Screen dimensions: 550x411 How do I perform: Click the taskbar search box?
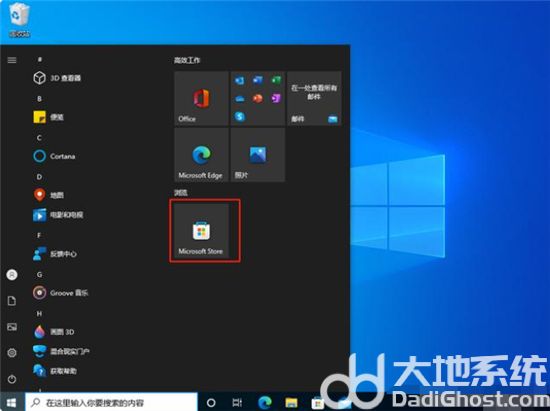(x=111, y=403)
